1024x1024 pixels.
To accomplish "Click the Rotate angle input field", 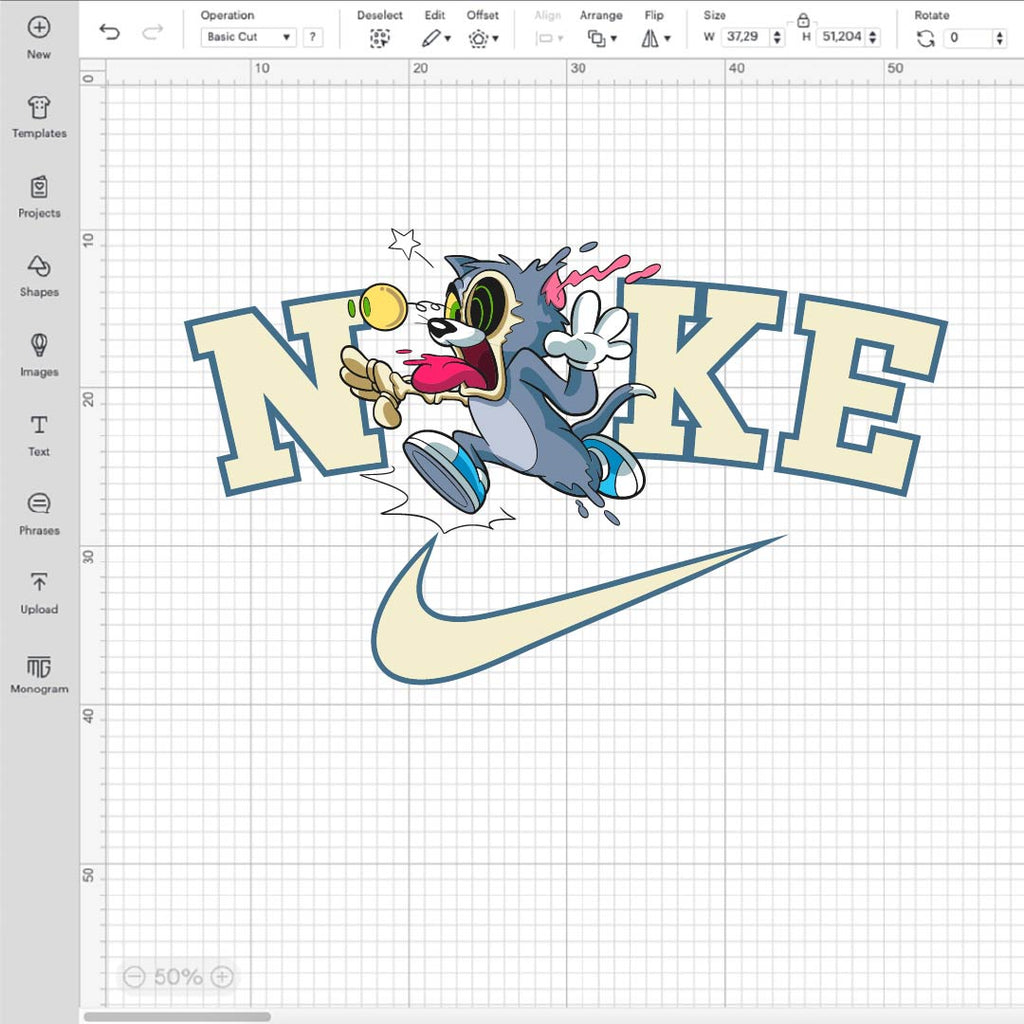I will click(x=968, y=38).
